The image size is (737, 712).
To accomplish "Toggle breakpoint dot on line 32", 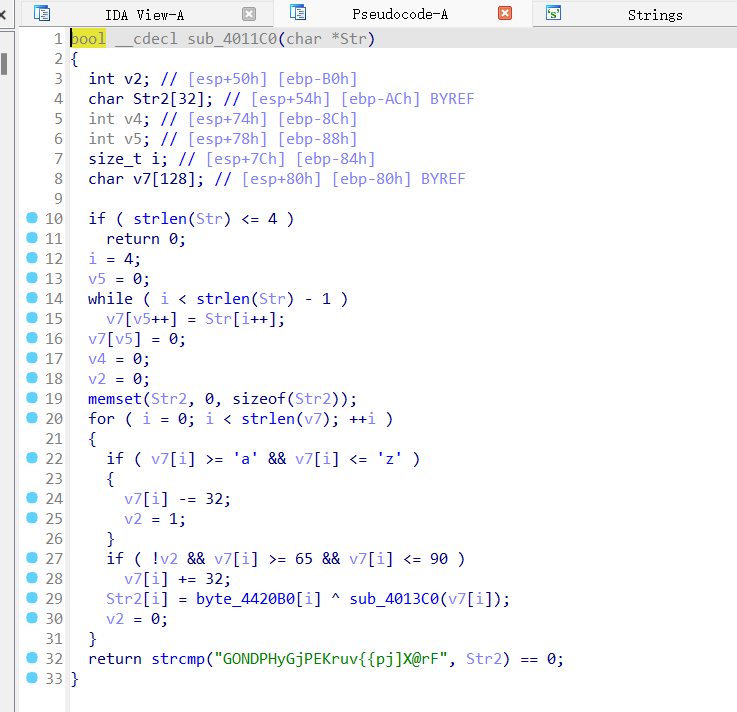I will pyautogui.click(x=31, y=657).
